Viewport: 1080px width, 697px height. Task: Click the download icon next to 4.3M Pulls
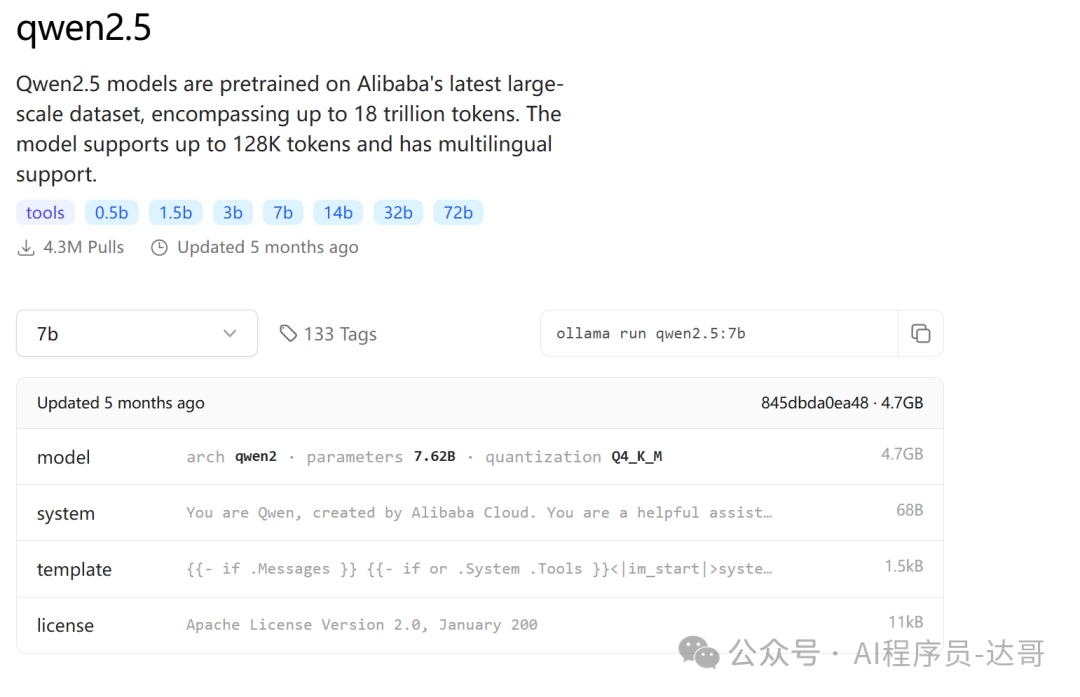[x=25, y=248]
